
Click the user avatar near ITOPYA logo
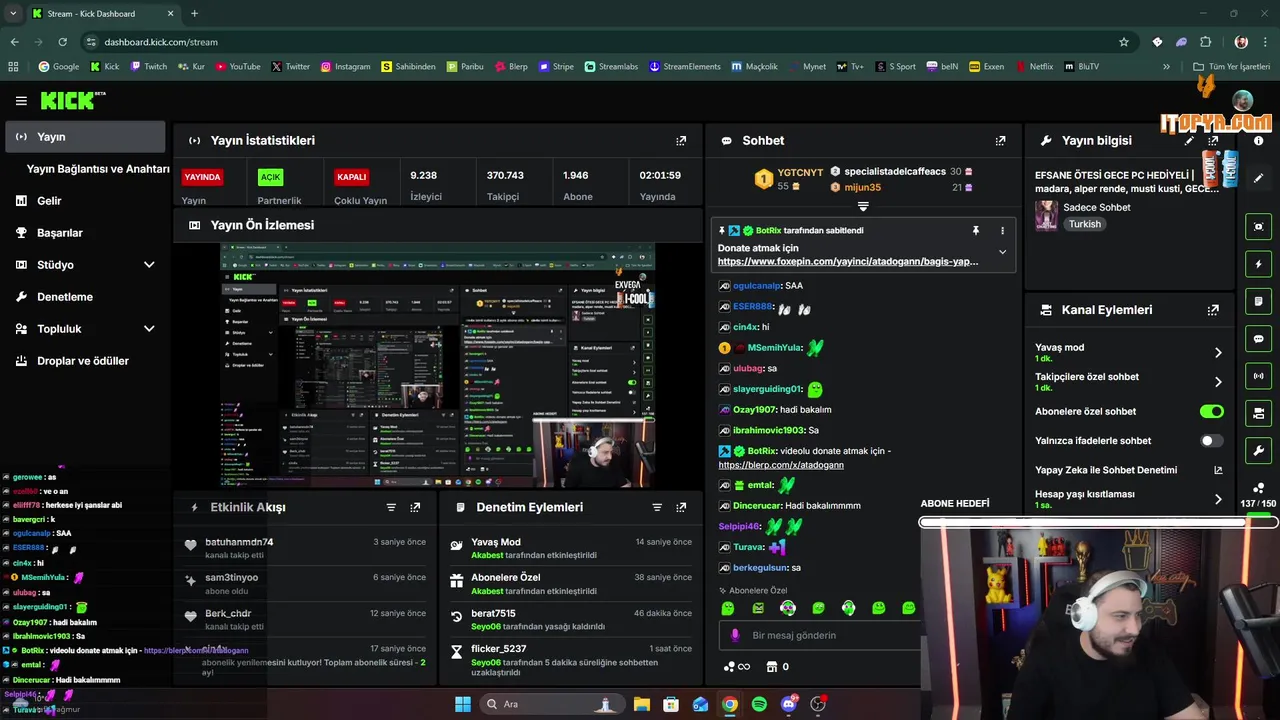pyautogui.click(x=1242, y=101)
